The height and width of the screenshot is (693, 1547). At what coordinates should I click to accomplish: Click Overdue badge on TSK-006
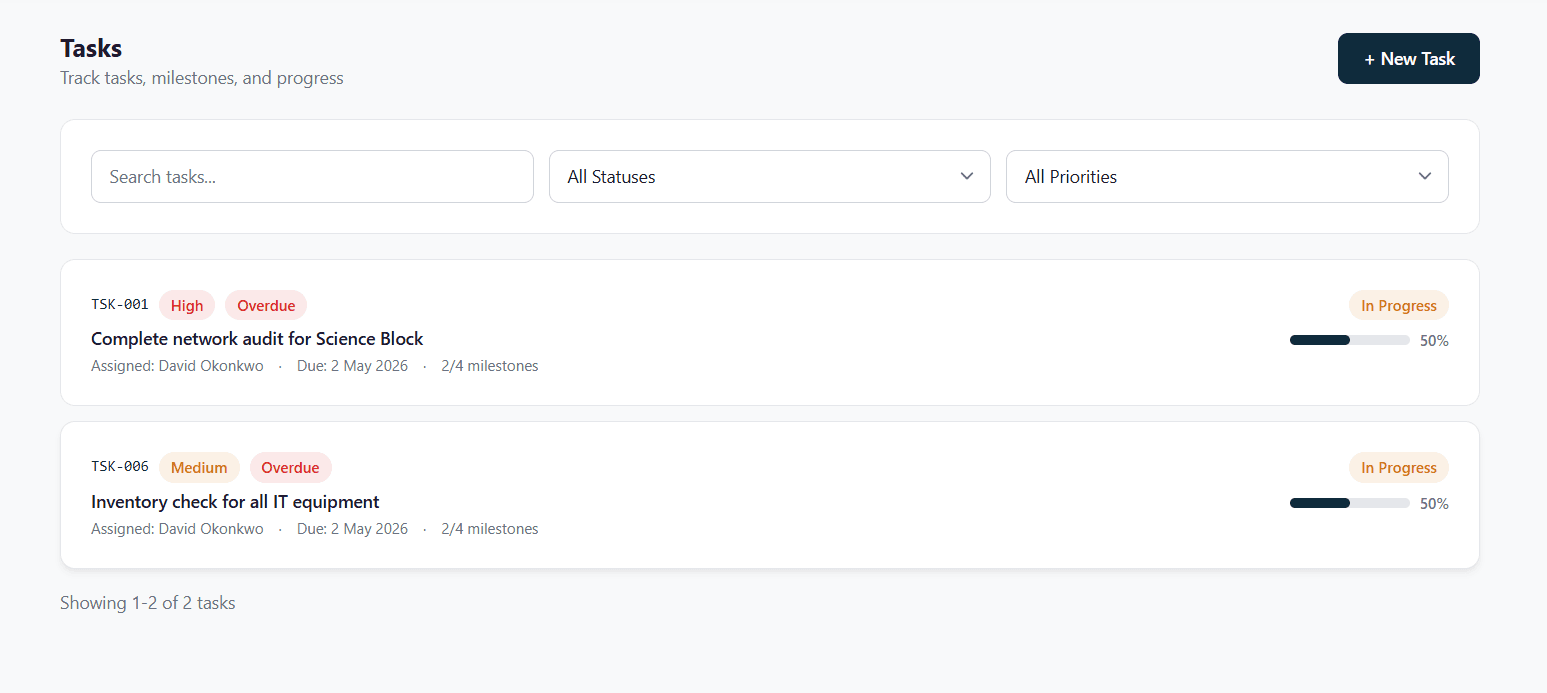tap(290, 468)
